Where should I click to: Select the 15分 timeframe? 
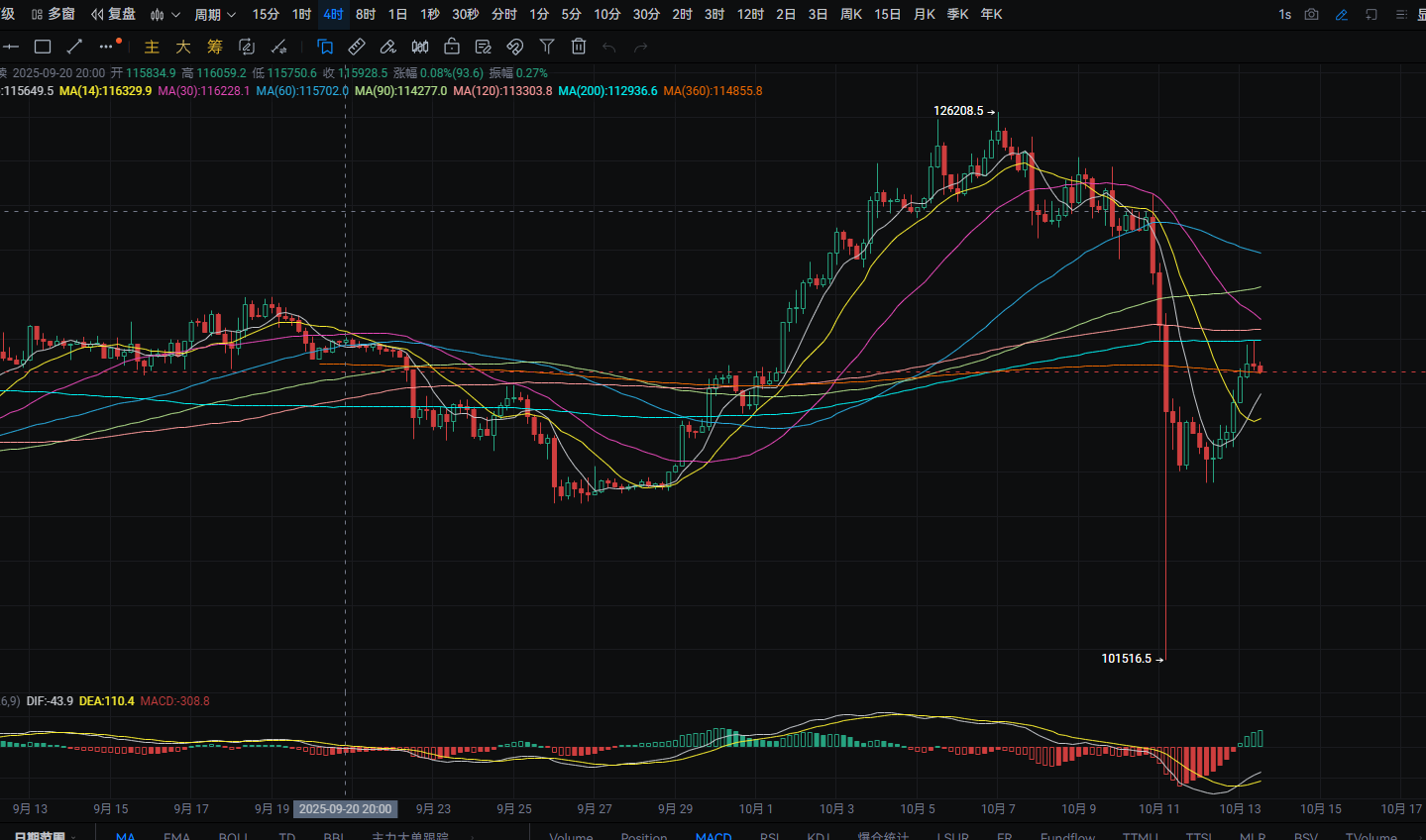pos(266,14)
